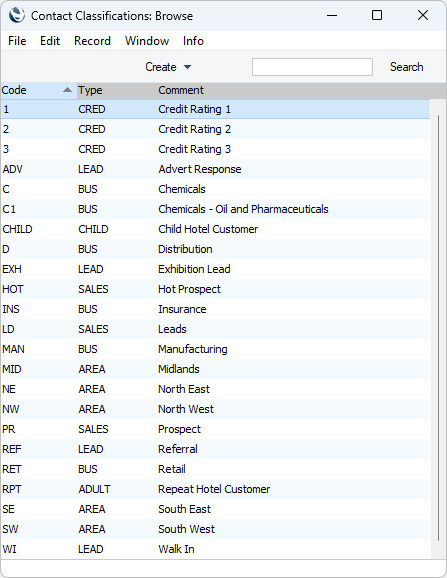
Task: Click the Code column sort arrow
Action: click(67, 90)
